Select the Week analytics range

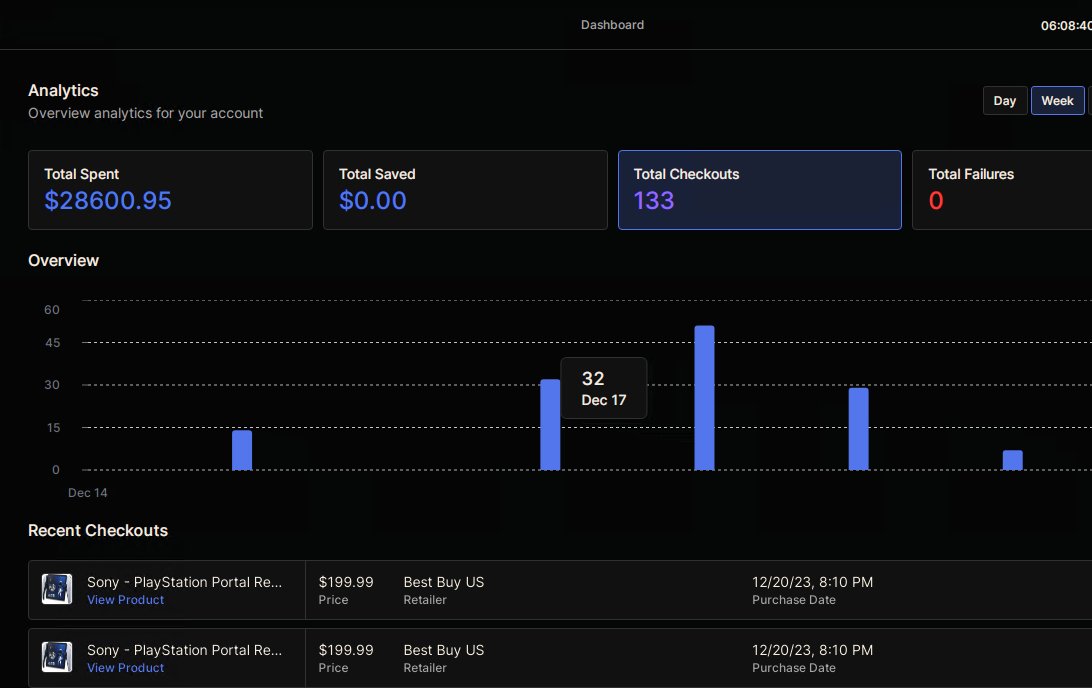coord(1057,101)
